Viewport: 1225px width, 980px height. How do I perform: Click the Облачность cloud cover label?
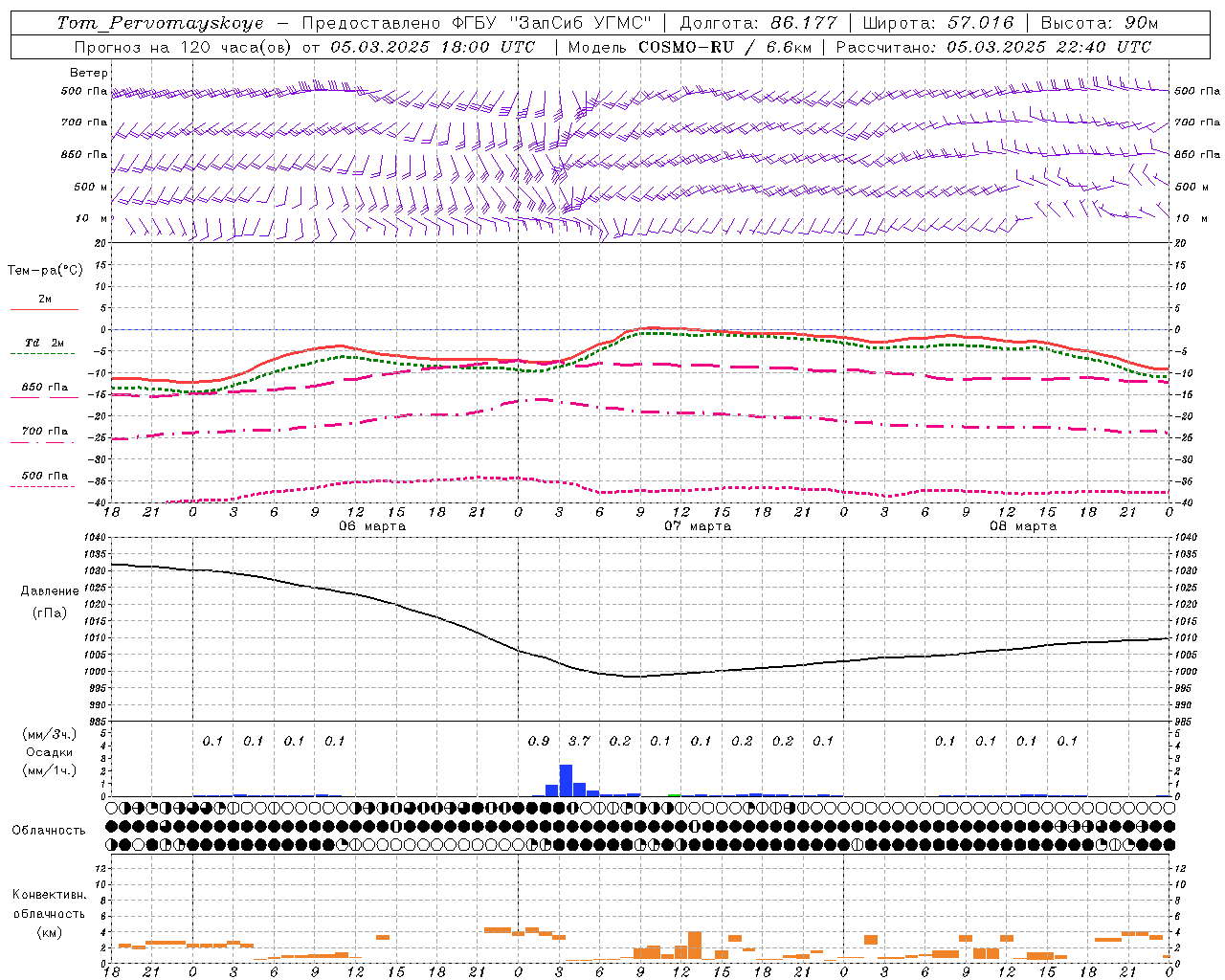click(x=49, y=831)
